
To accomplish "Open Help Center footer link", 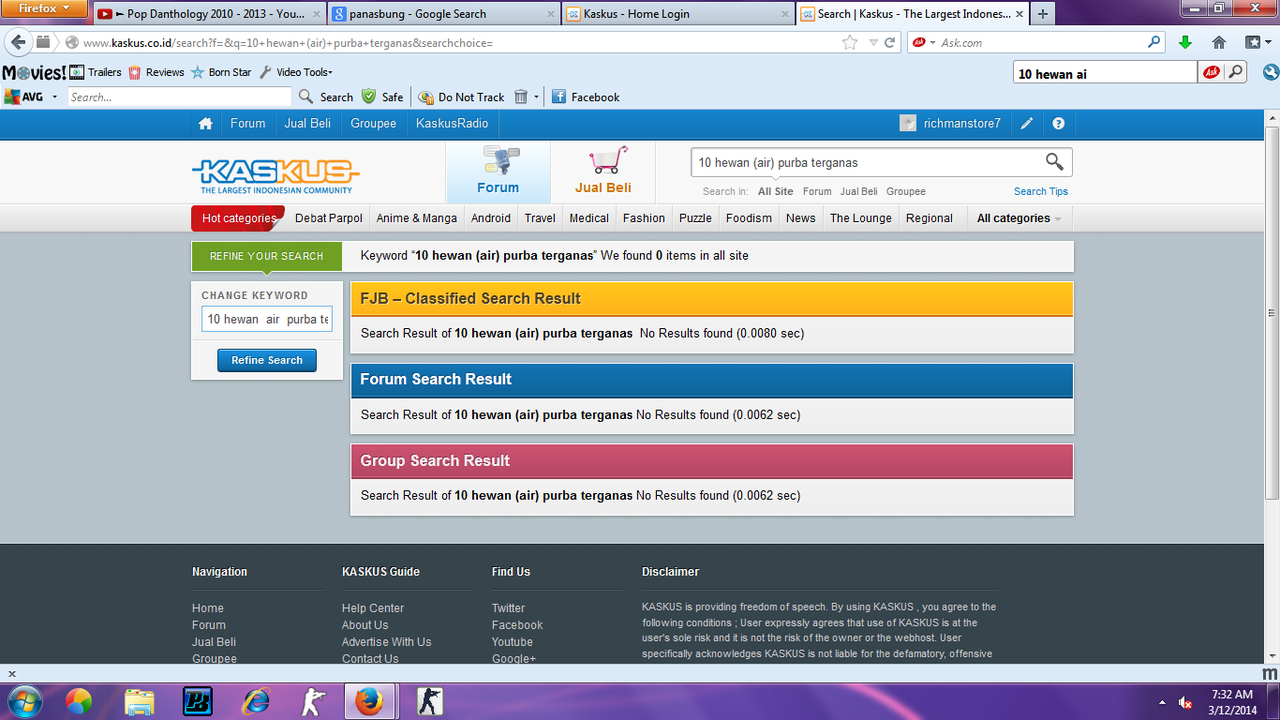I will click(x=373, y=608).
